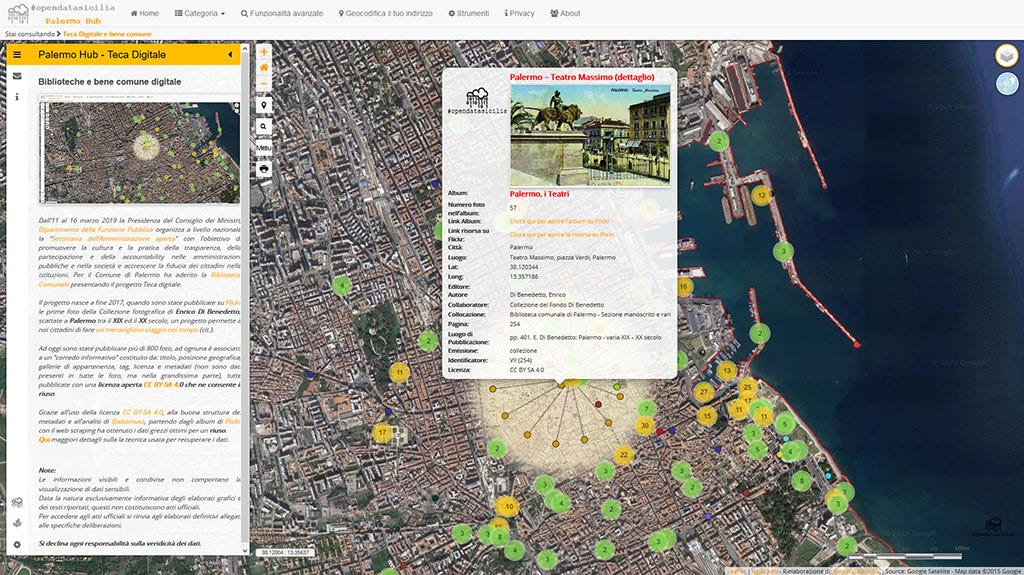Click the heading Biblioteche e bene comune digitale
The height and width of the screenshot is (575, 1024).
[110, 82]
